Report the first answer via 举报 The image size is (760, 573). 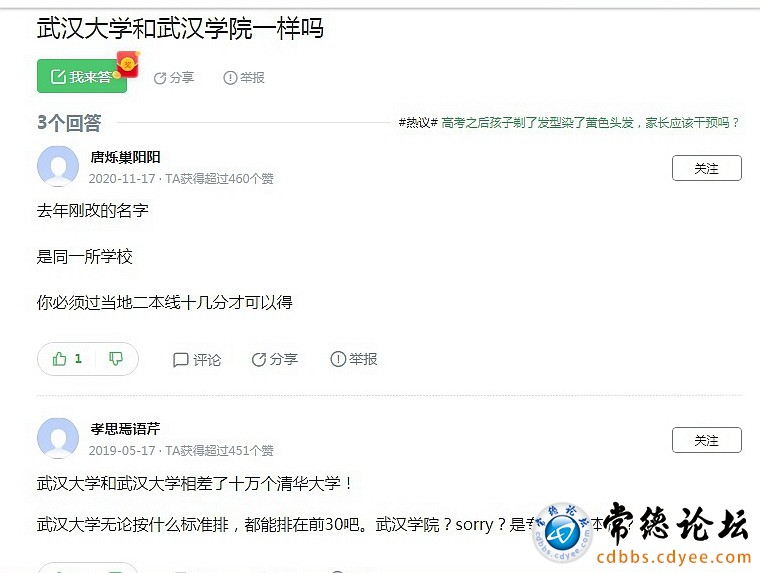[353, 359]
